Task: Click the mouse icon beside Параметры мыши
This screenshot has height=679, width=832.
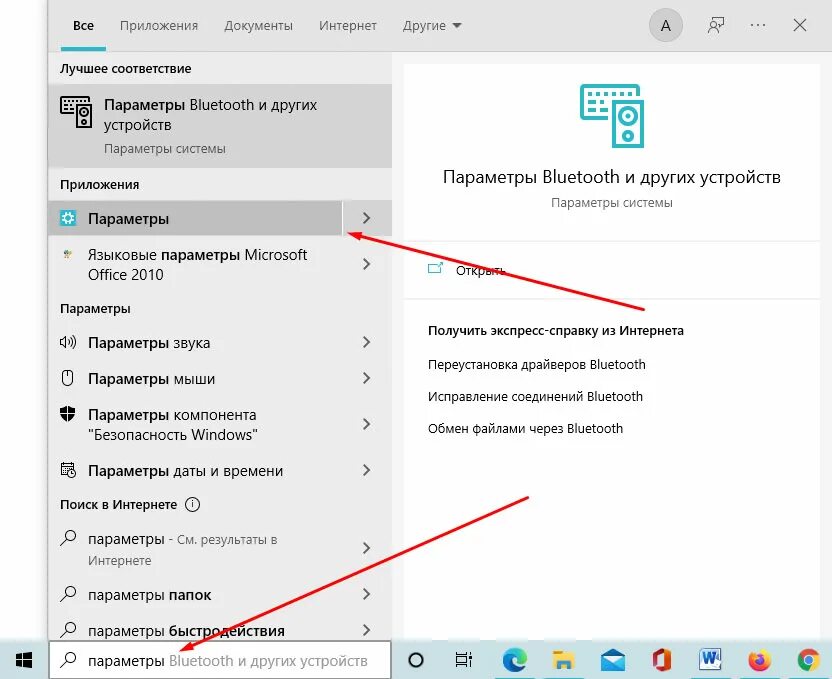Action: tap(67, 378)
